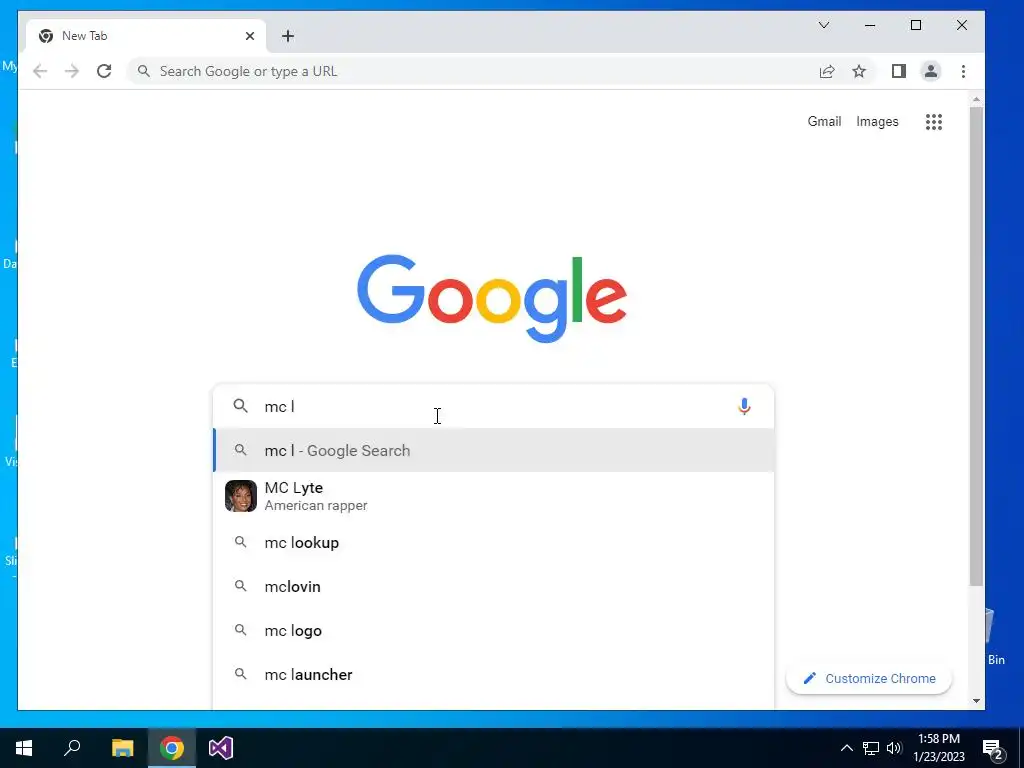
Task: Click the search magnifier in the search box
Action: tap(240, 406)
